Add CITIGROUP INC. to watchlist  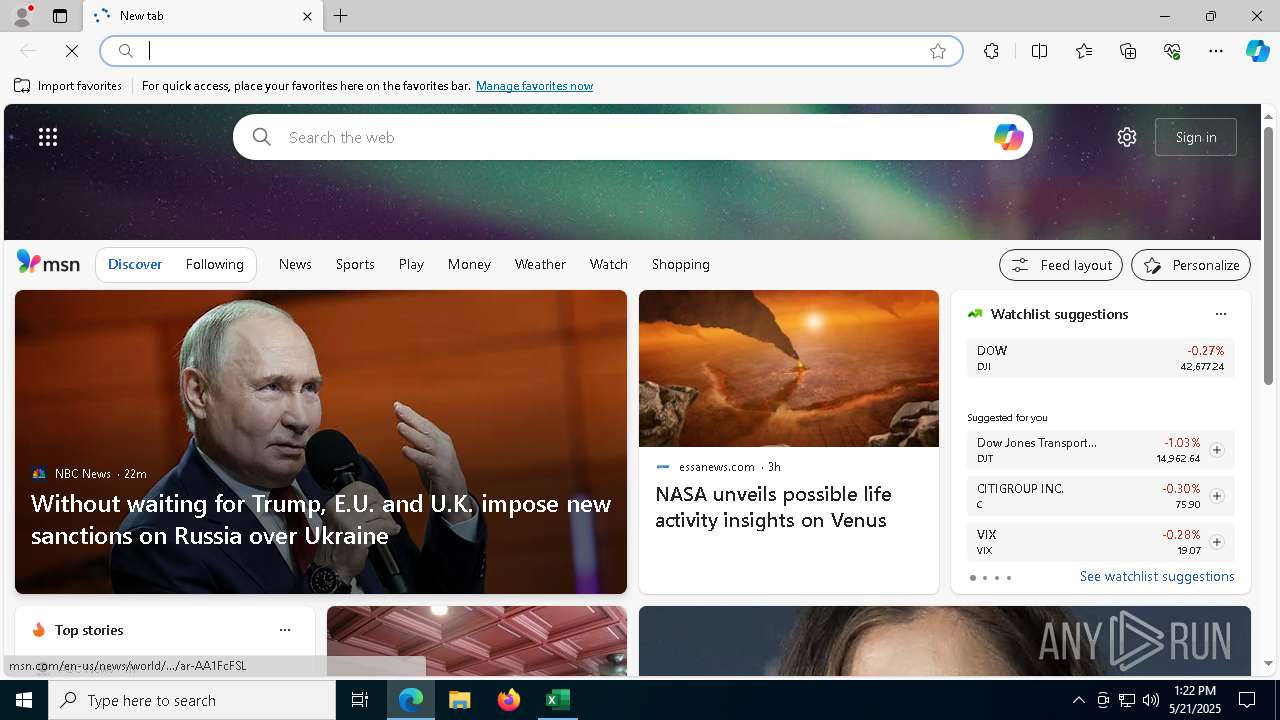[x=1216, y=496]
